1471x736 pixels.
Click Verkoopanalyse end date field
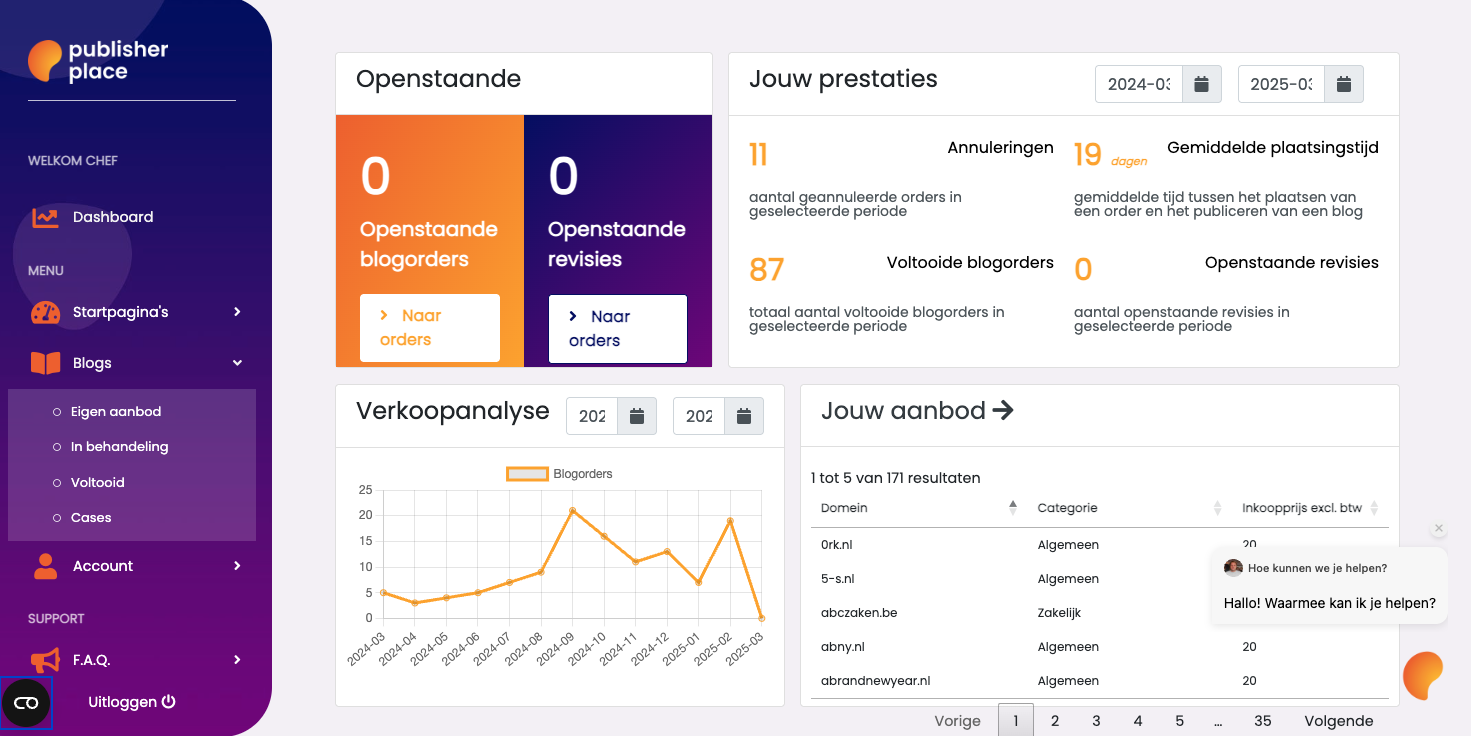click(x=699, y=416)
